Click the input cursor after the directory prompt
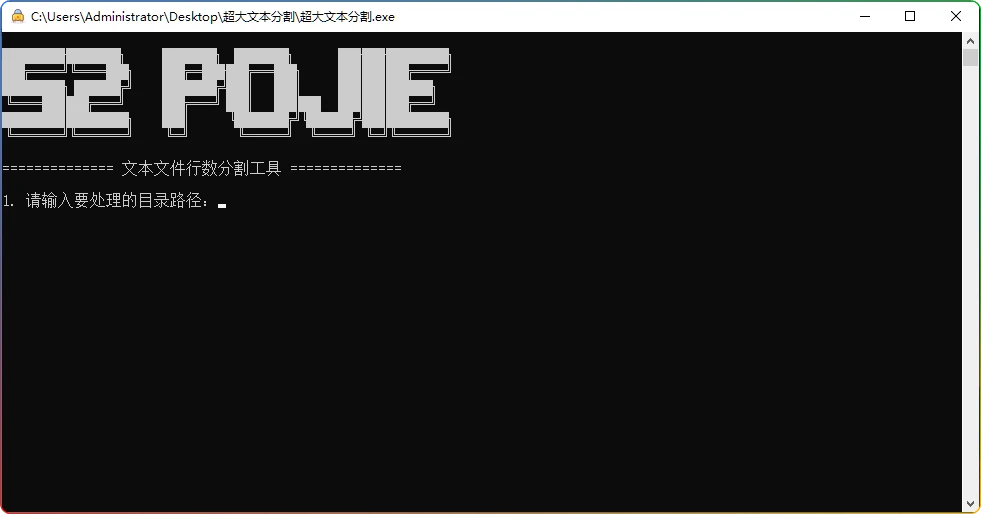This screenshot has width=981, height=514. [x=222, y=205]
